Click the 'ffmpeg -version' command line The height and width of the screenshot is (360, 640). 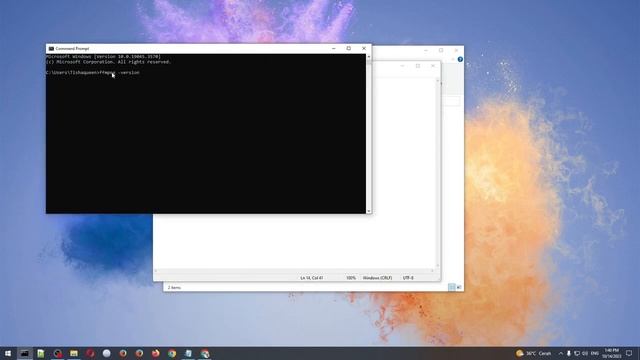[93, 73]
